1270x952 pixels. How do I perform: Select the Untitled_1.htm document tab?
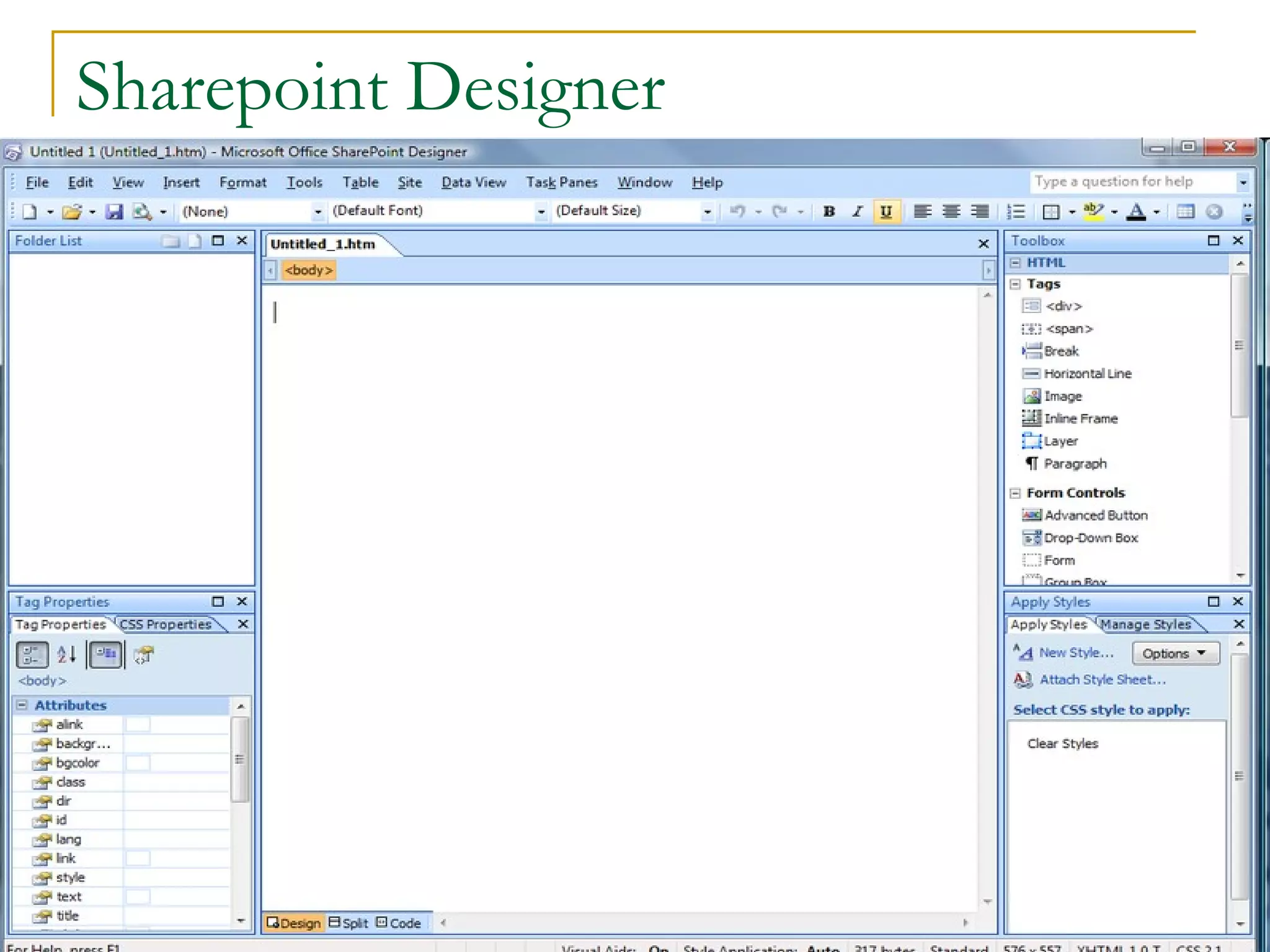[323, 244]
